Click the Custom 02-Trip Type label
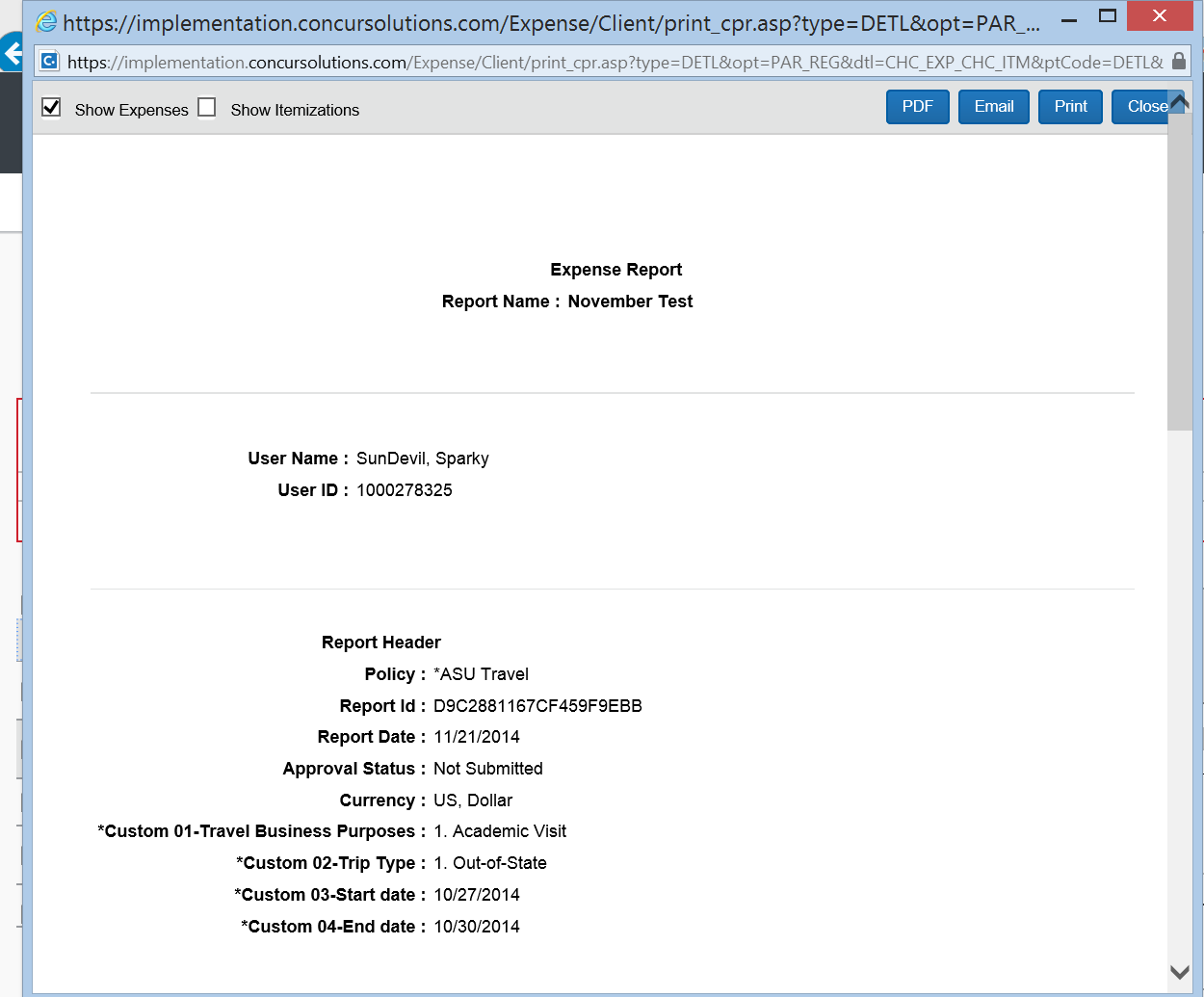The height and width of the screenshot is (997, 1204). [330, 863]
